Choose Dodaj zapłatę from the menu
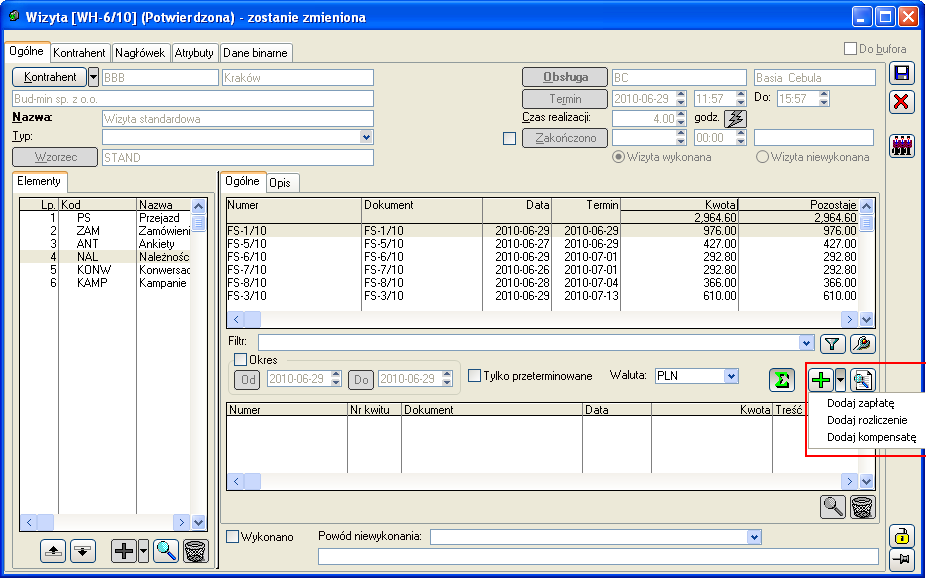926x578 pixels. coord(860,404)
